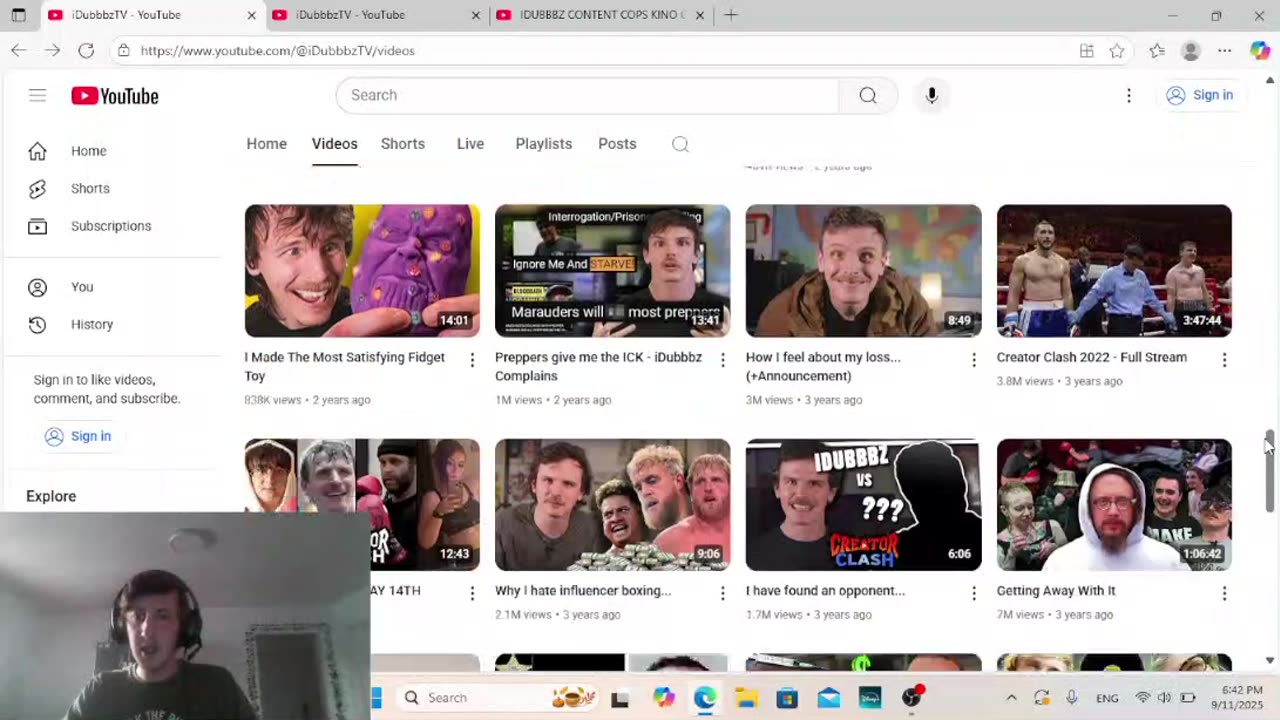Open options for found an opponent video
This screenshot has height=720, width=1280.
point(974,593)
